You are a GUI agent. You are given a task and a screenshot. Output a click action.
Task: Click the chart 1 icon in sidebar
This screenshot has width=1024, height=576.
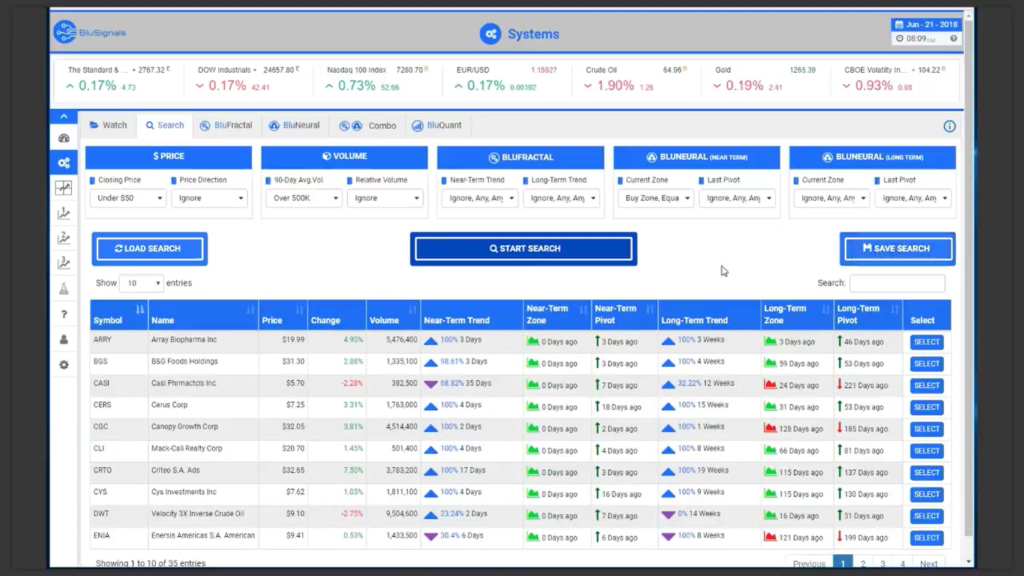pyautogui.click(x=64, y=213)
